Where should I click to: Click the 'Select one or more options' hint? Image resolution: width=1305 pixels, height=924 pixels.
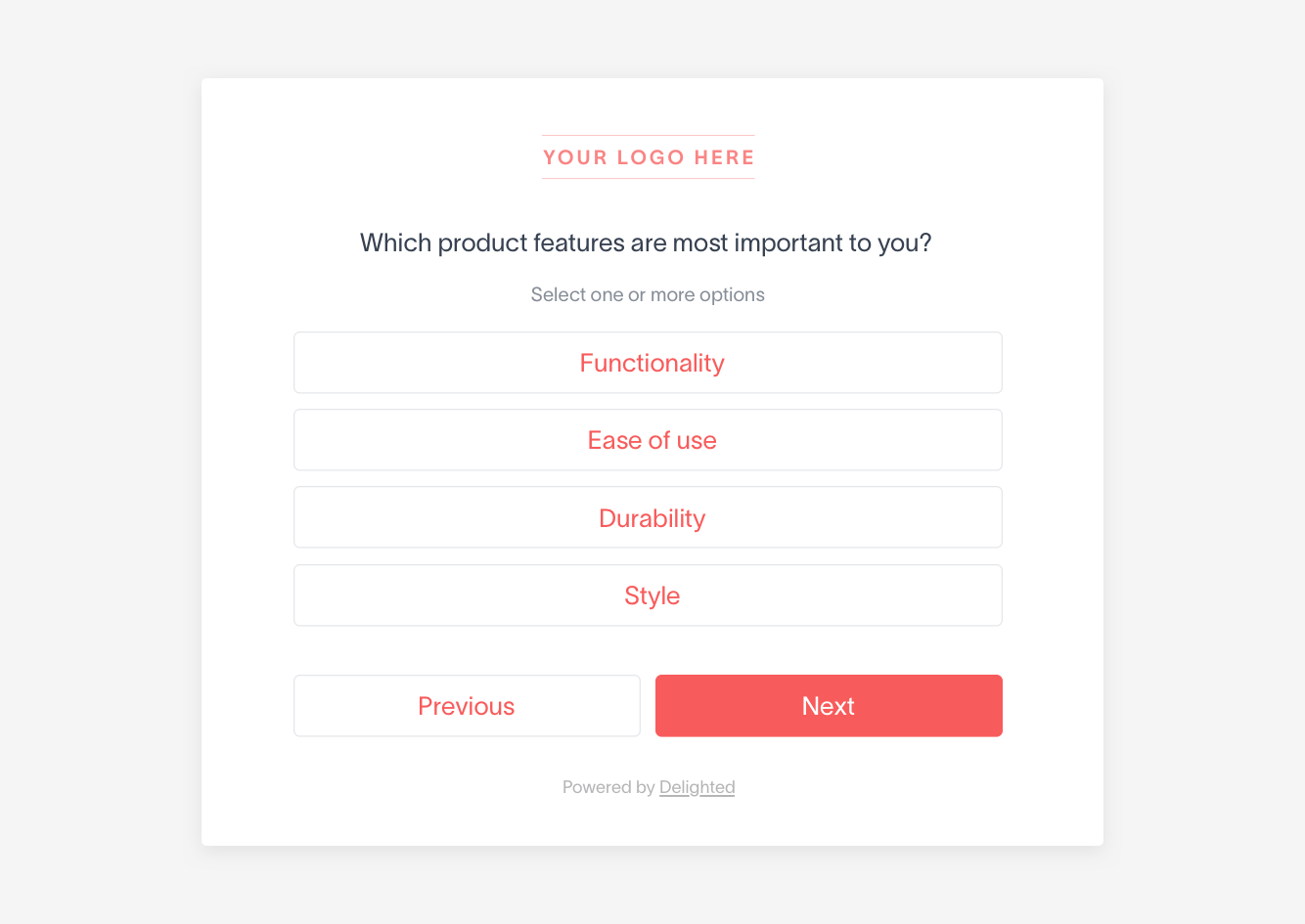tap(648, 294)
